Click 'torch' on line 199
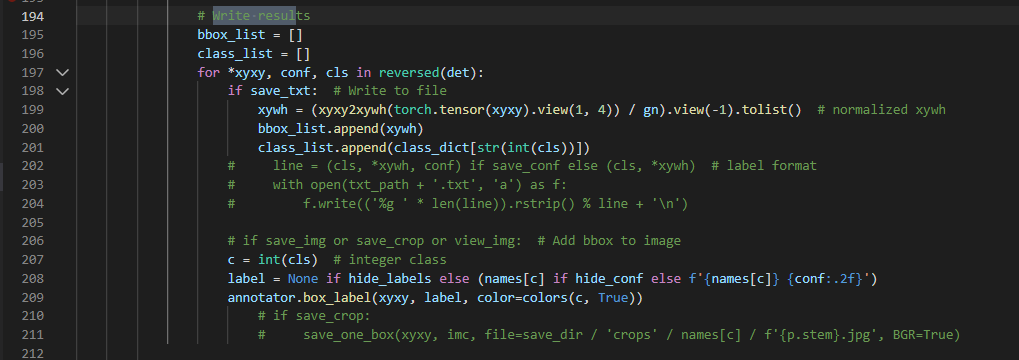1019x360 pixels. (x=412, y=110)
